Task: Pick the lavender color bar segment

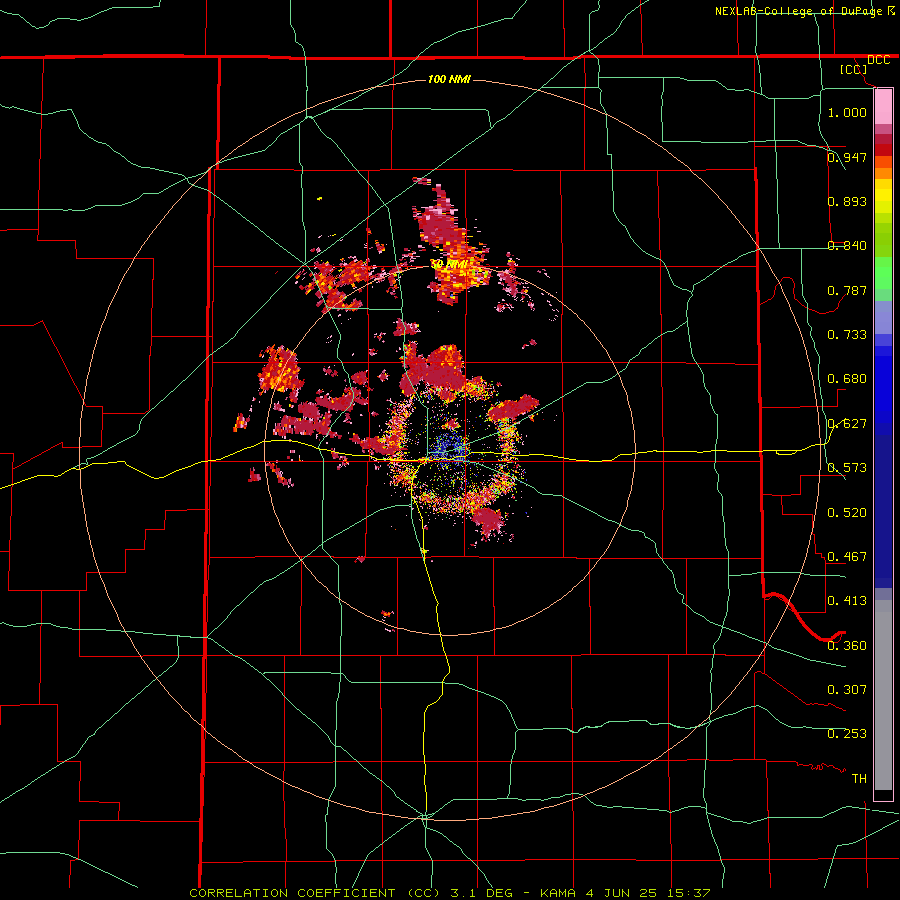Action: coord(883,318)
